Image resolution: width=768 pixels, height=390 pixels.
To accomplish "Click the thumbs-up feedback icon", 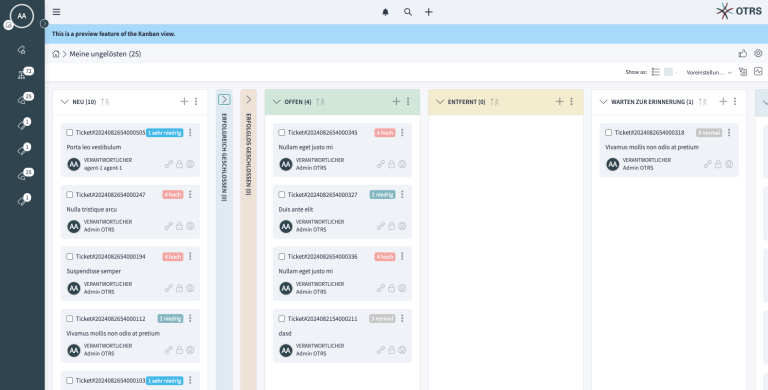I will tap(743, 53).
